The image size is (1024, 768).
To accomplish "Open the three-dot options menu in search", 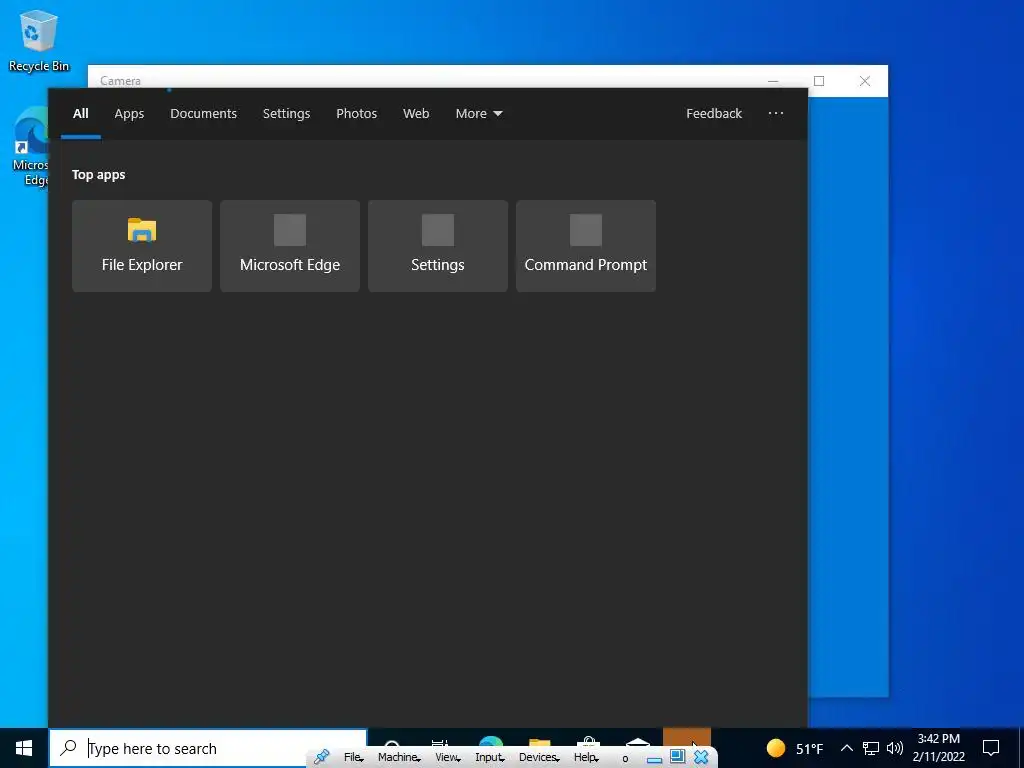I will click(x=776, y=113).
